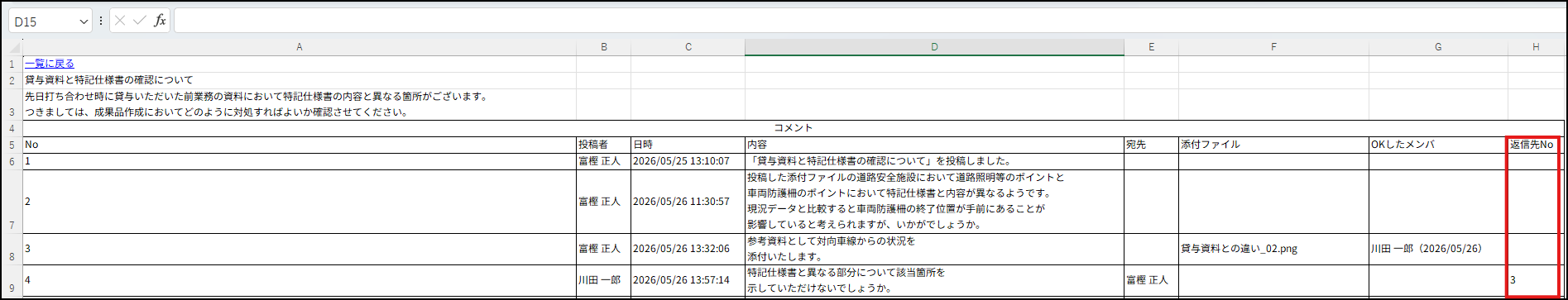Select column E header
Screen dimensions: 1568x300
pos(1151,47)
